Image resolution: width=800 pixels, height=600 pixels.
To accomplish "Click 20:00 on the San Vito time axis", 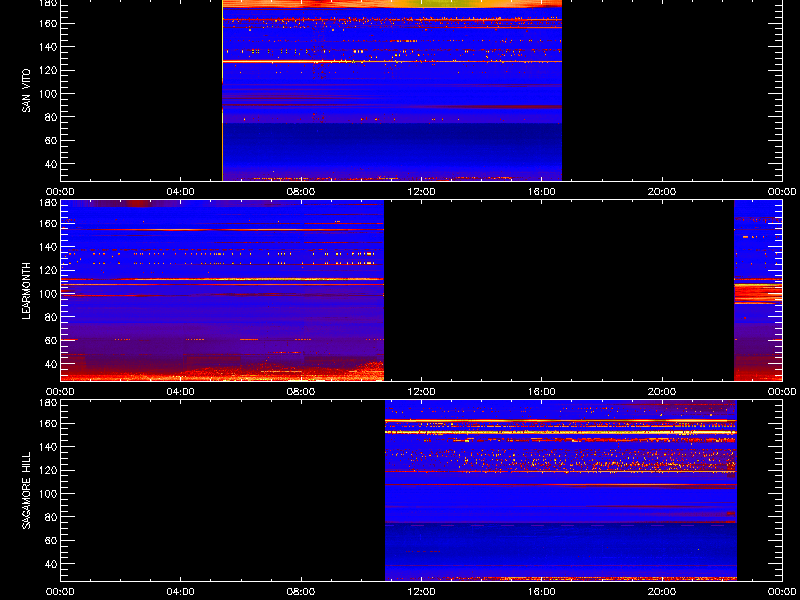I will pos(662,192).
